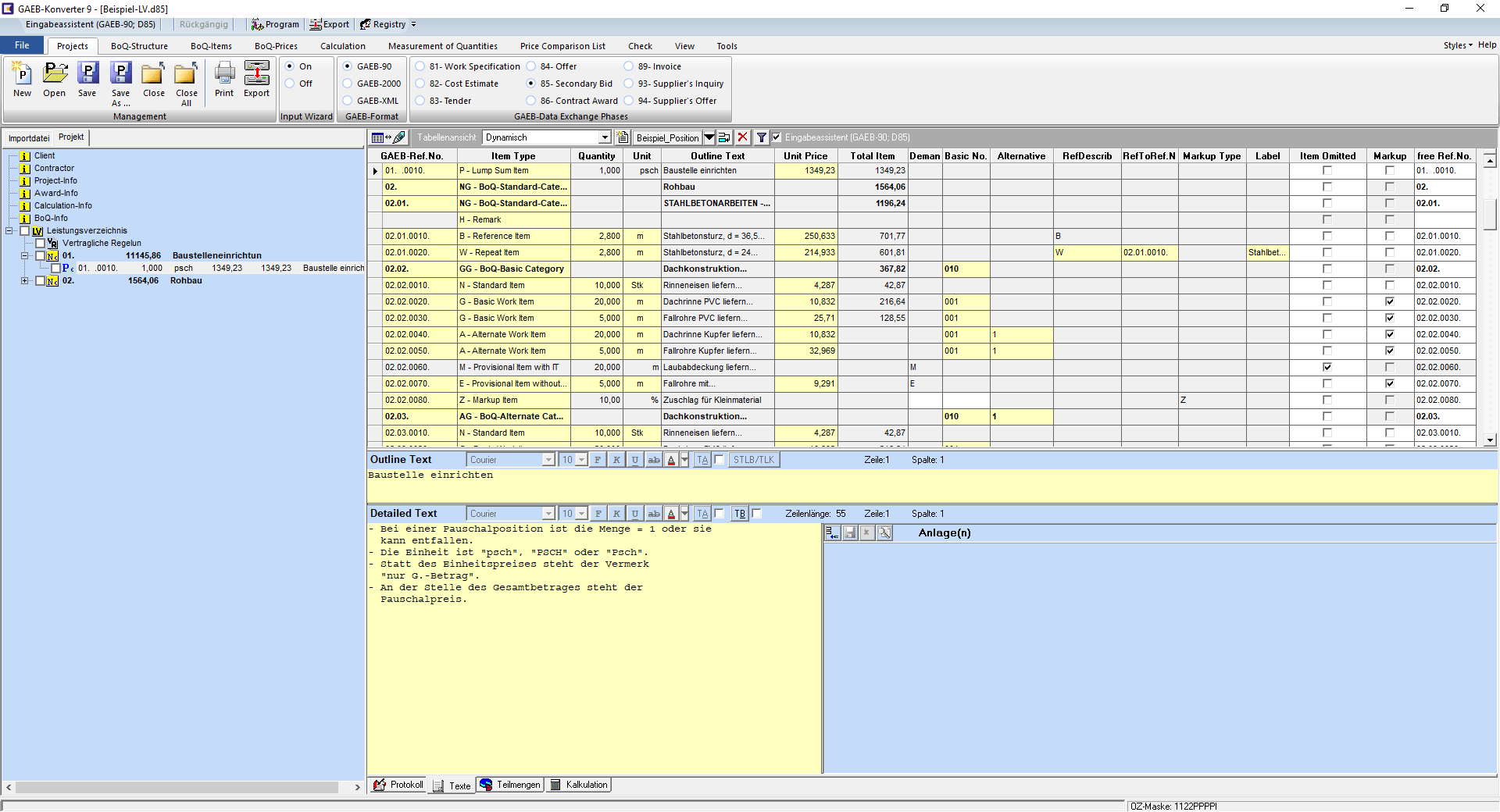Image resolution: width=1500 pixels, height=812 pixels.
Task: Open Outline Text color picker arrow
Action: pyautogui.click(x=684, y=460)
